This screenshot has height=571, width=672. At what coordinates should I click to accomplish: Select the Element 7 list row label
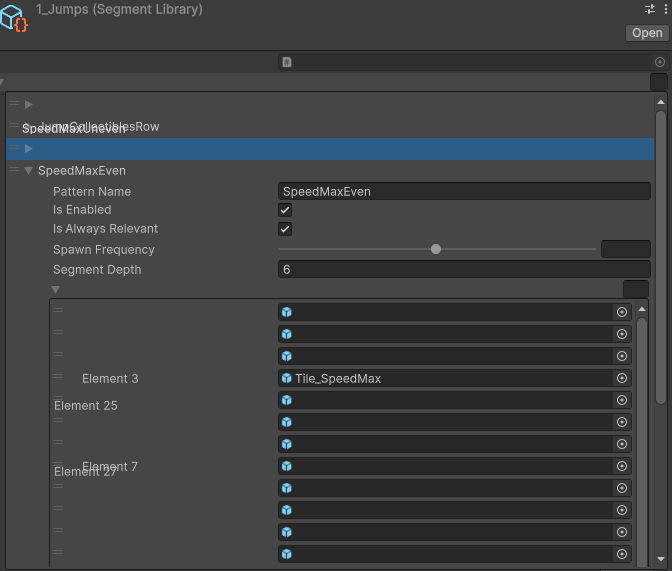(x=110, y=466)
